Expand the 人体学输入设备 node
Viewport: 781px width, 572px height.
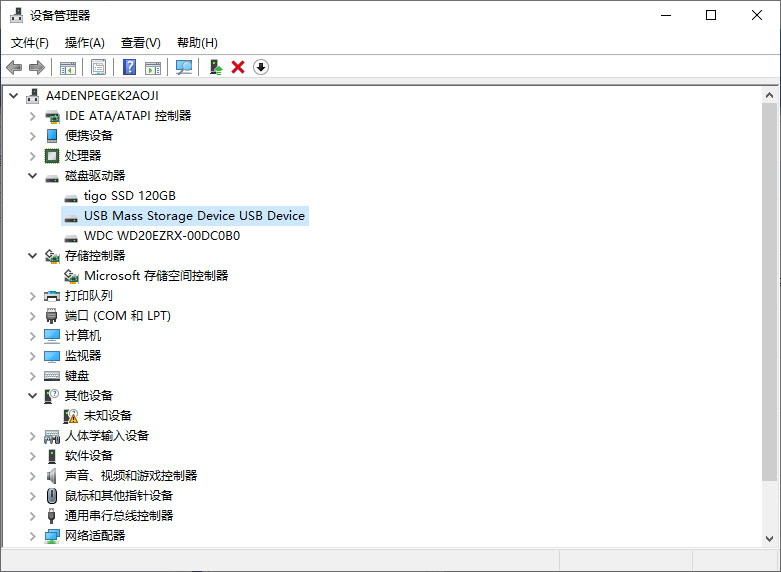click(x=32, y=436)
